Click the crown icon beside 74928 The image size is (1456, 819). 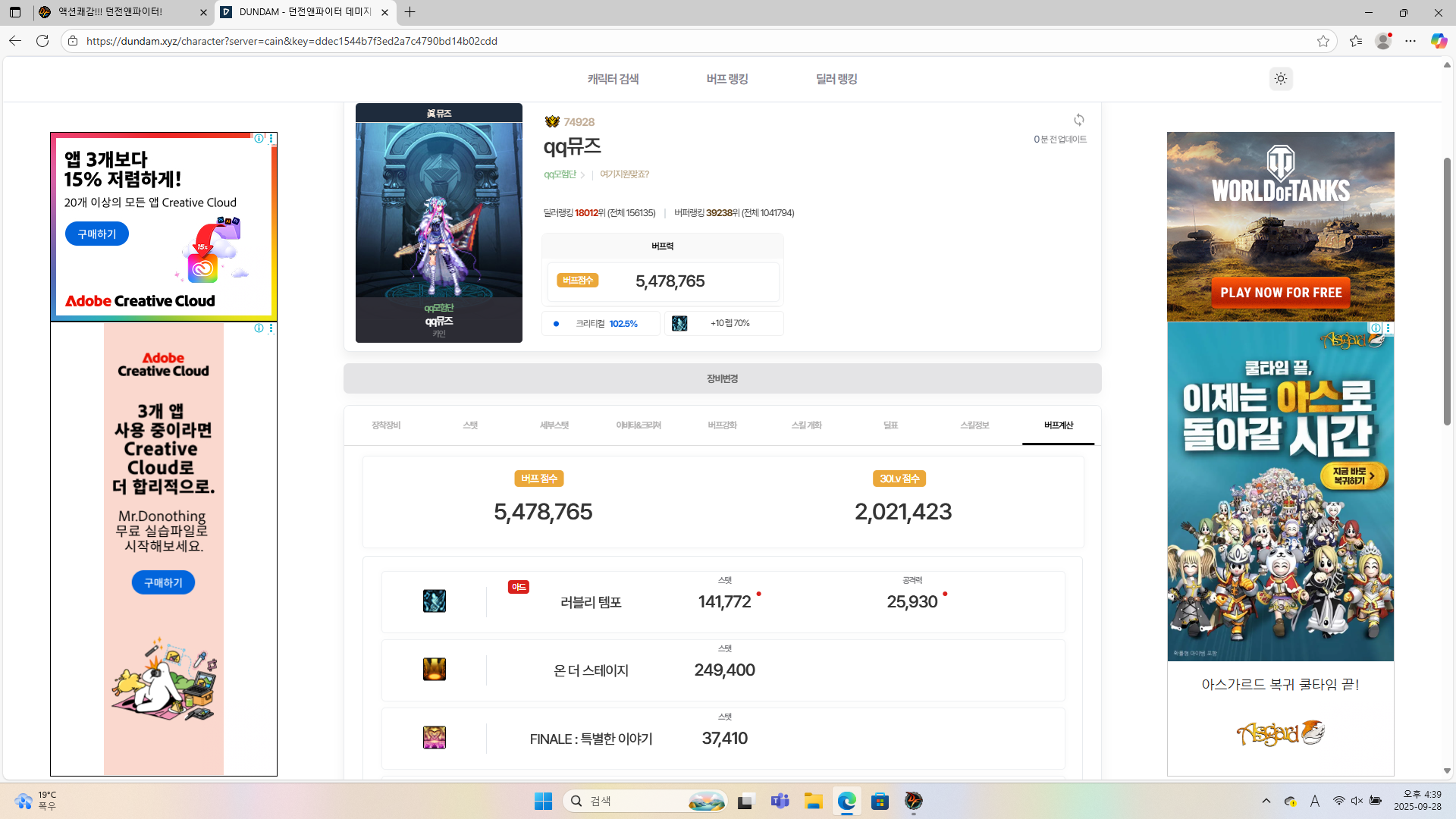coord(552,122)
